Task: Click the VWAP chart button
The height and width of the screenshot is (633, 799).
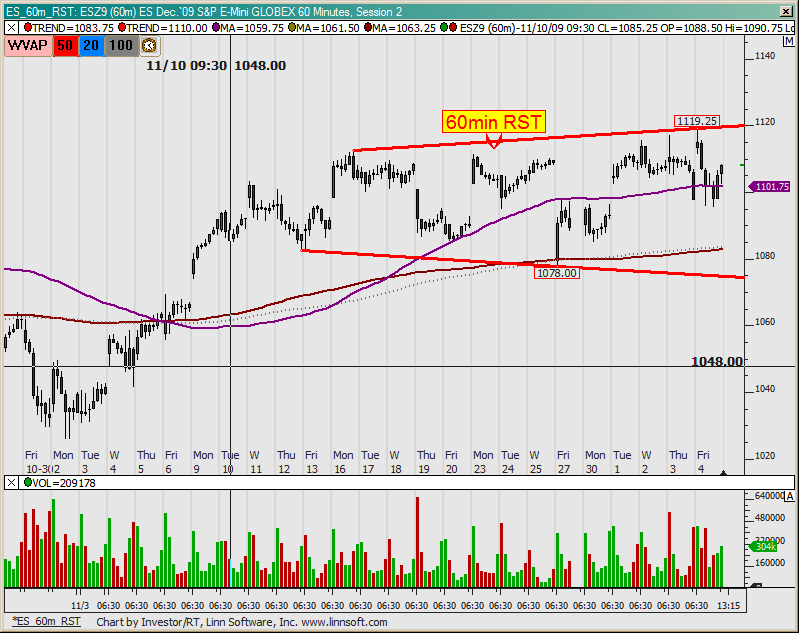Action: 26,46
